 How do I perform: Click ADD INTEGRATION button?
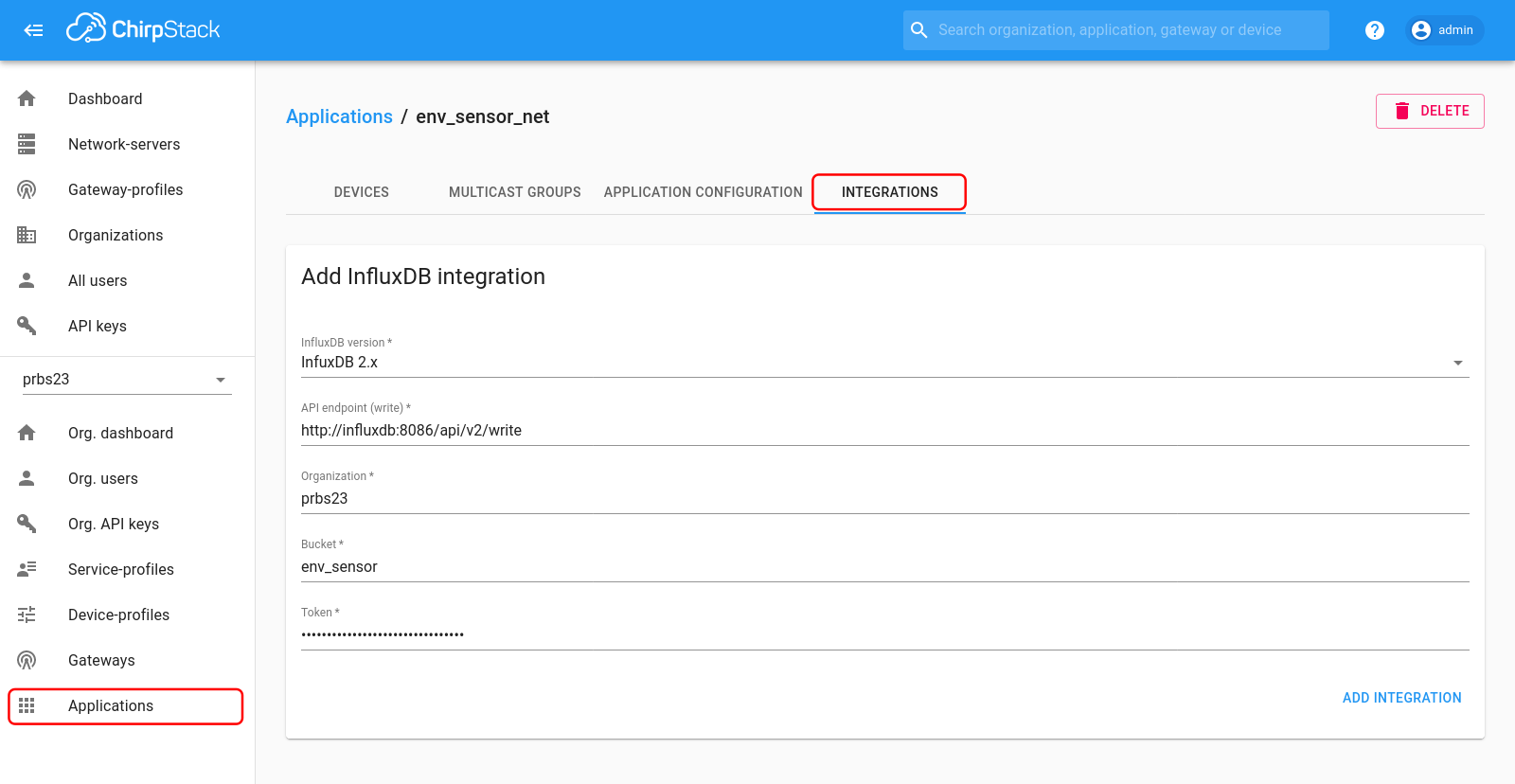coord(1401,698)
